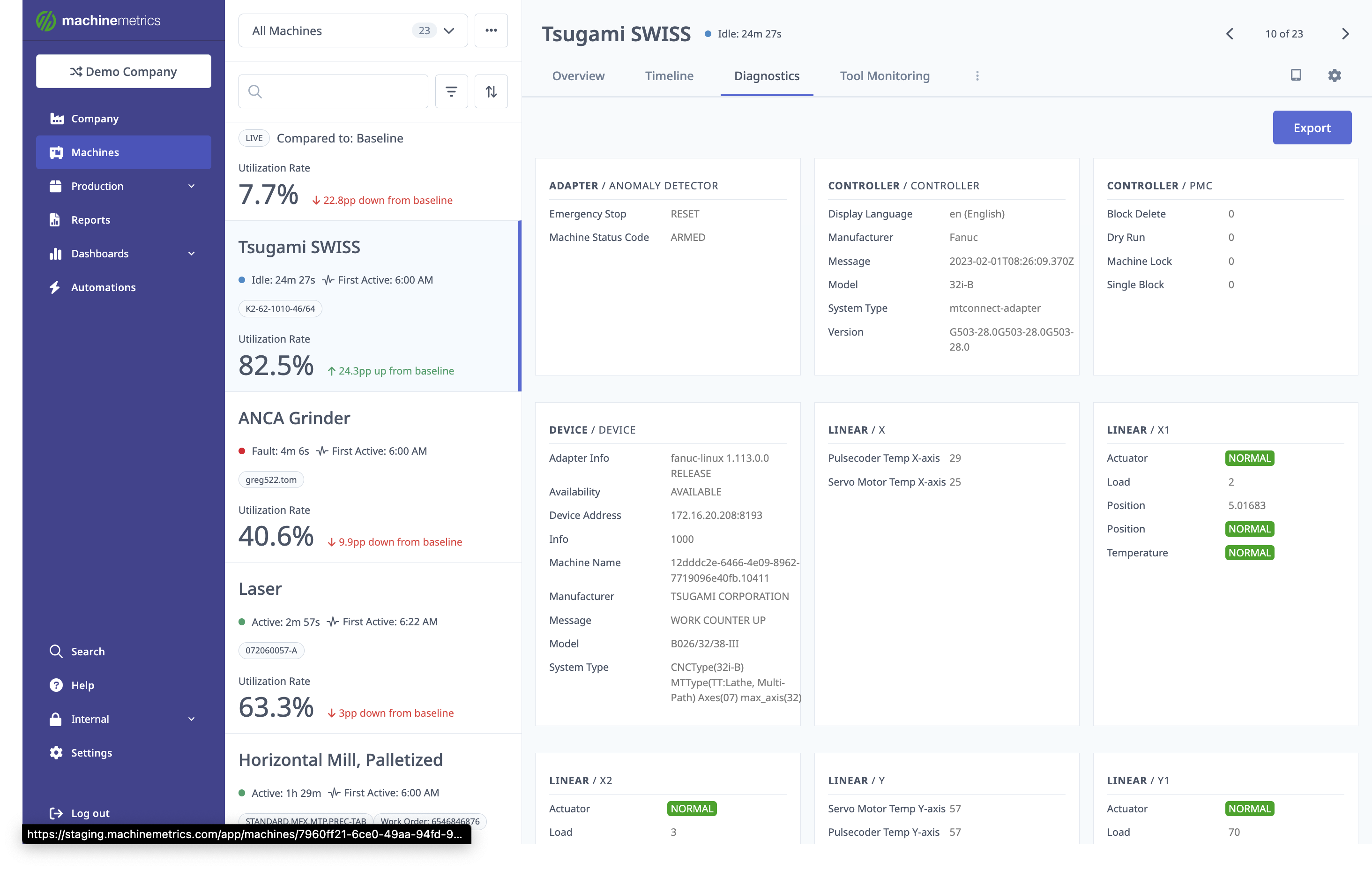This screenshot has height=870, width=1372.
Task: Click the WORK COUNTER UP message value
Action: [718, 620]
